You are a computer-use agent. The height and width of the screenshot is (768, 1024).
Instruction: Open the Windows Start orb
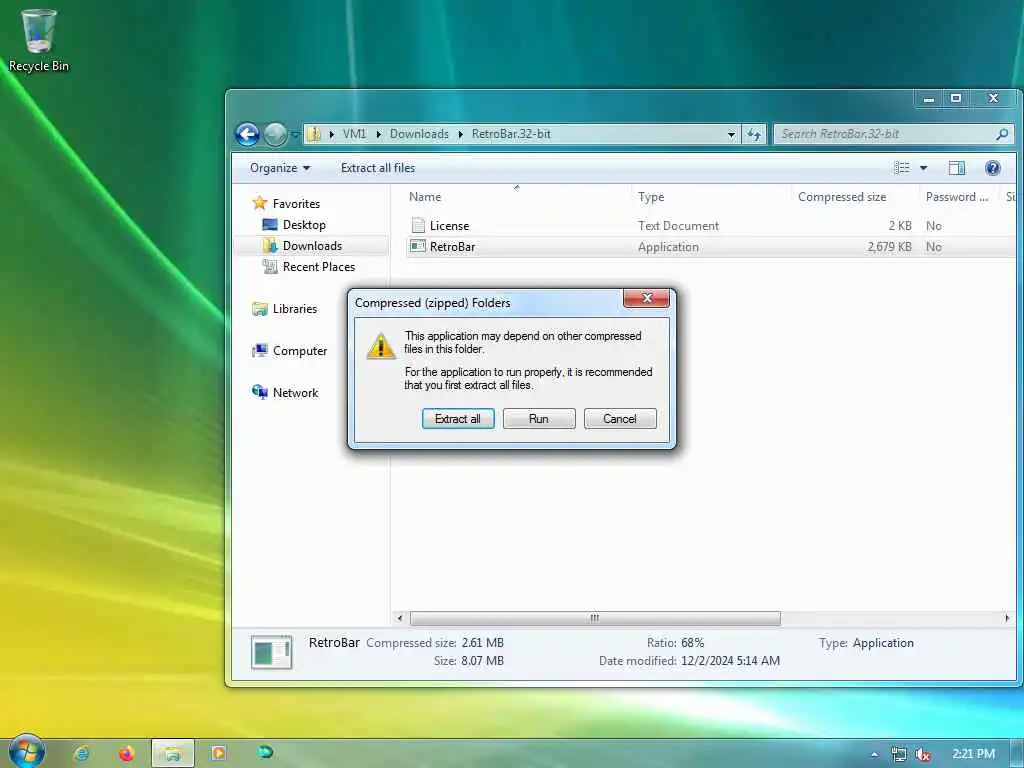26,753
